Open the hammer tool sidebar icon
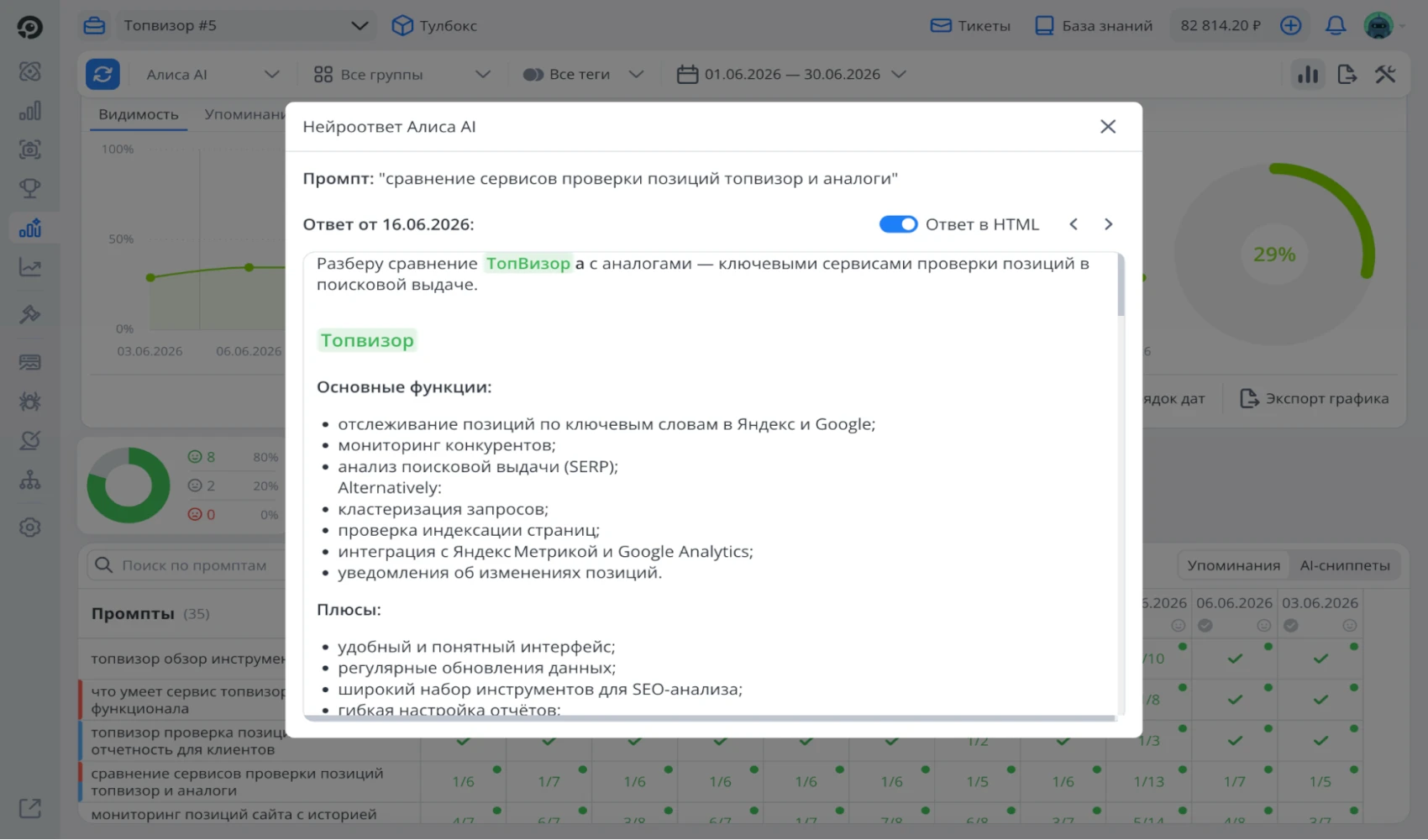 point(30,314)
